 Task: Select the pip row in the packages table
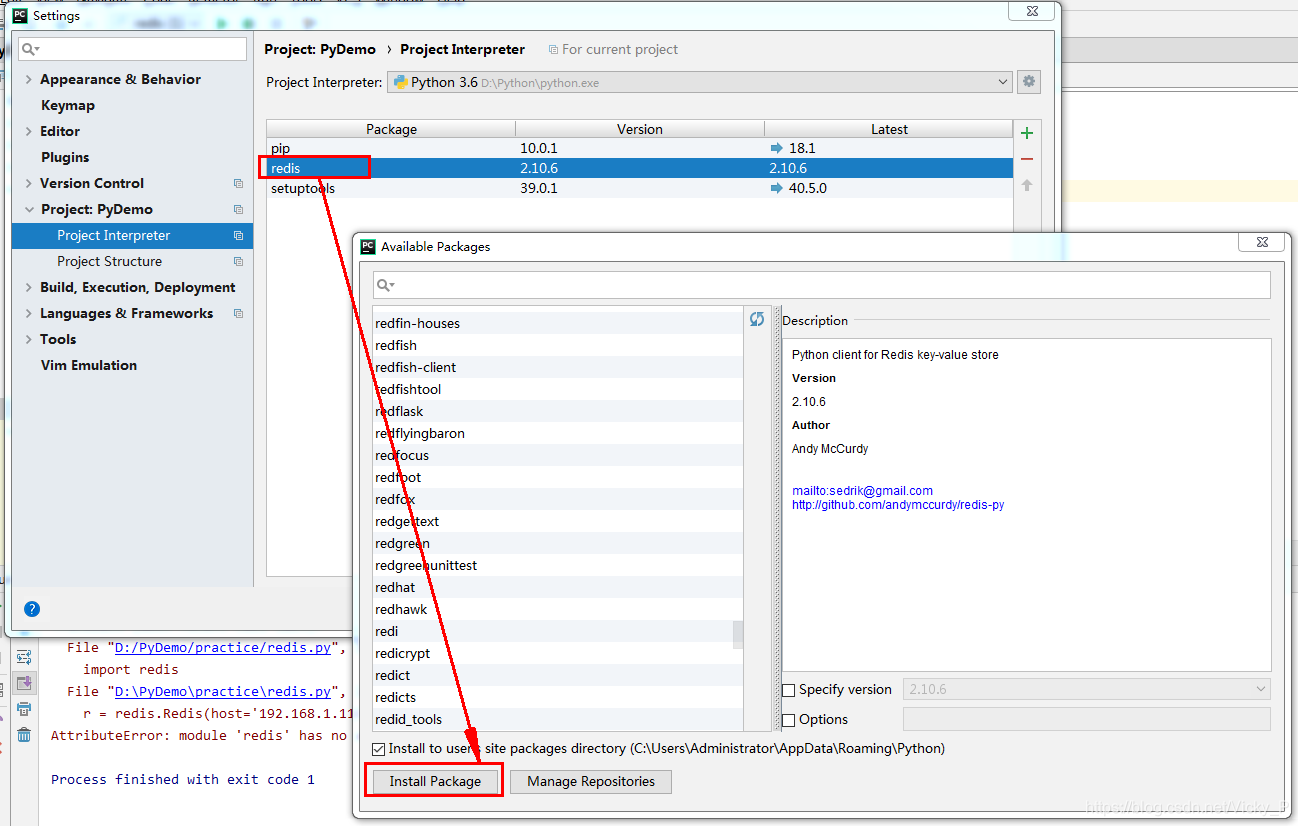[640, 148]
